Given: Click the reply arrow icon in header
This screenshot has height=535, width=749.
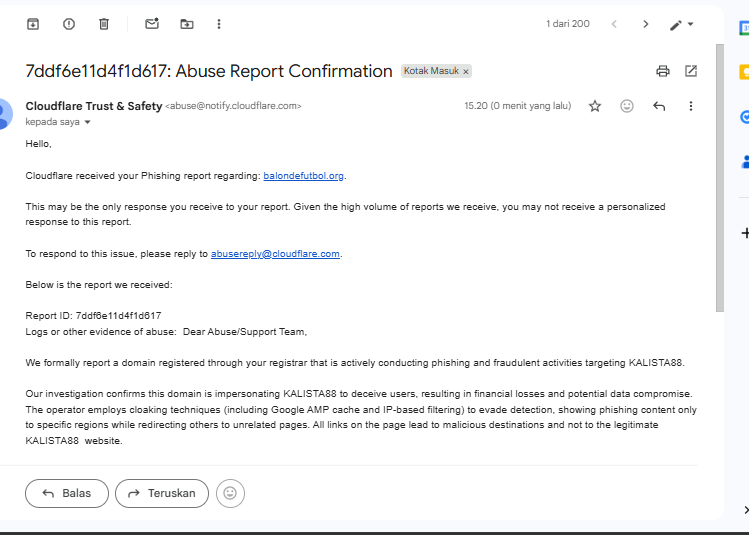Looking at the screenshot, I should (659, 106).
